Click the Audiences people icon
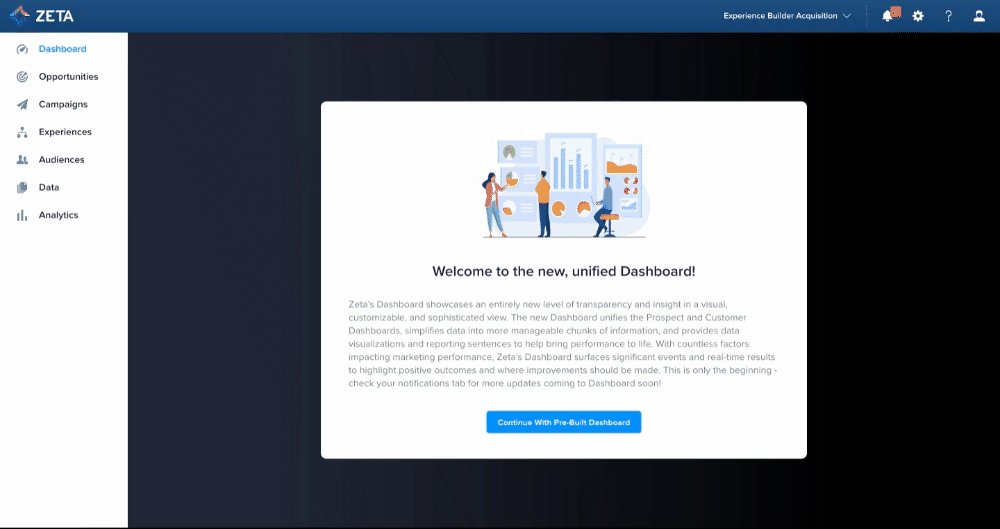Viewport: 1000px width, 529px height. (22, 160)
